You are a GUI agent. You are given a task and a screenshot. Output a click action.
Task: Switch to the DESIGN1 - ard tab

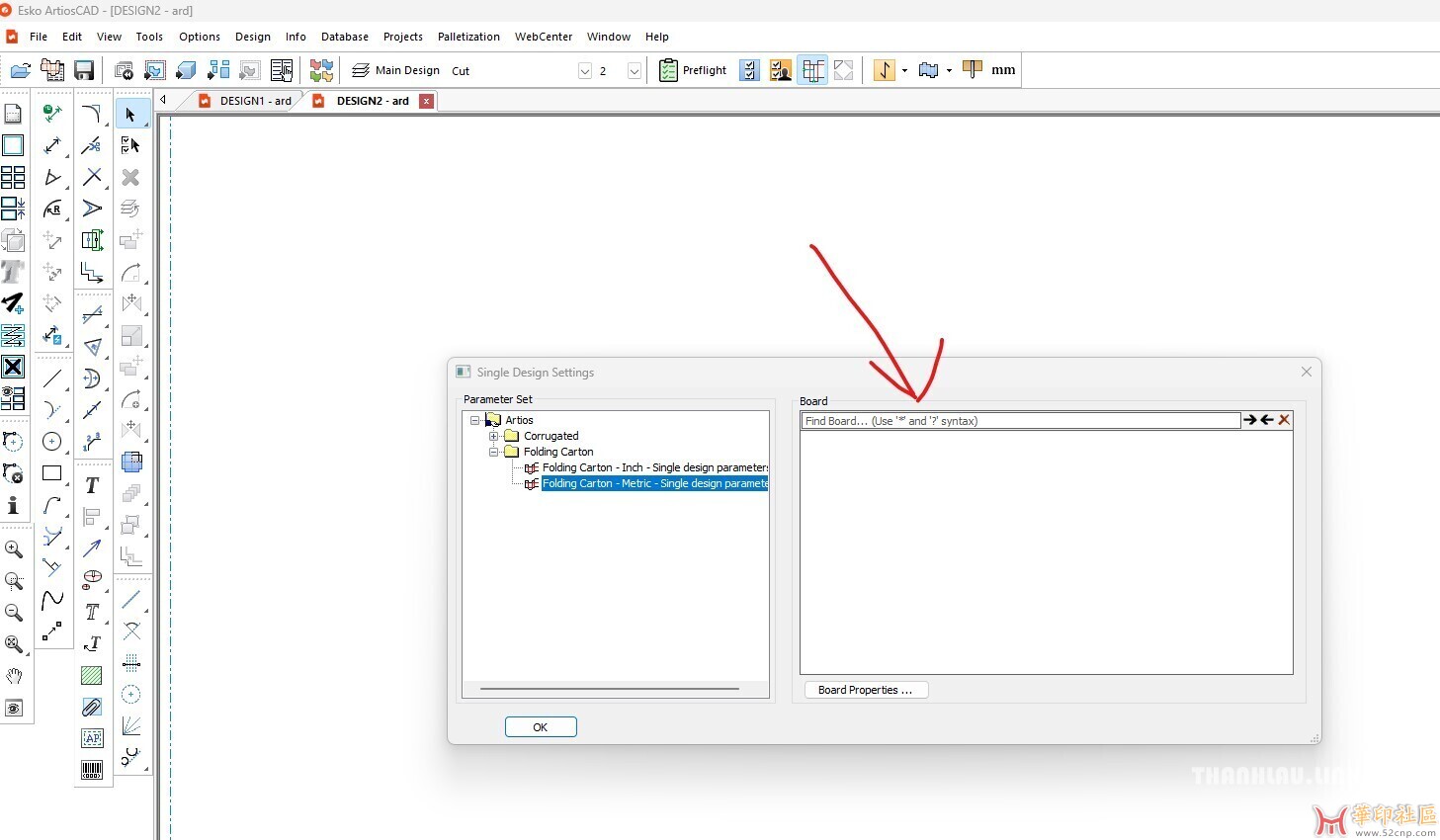(x=247, y=101)
